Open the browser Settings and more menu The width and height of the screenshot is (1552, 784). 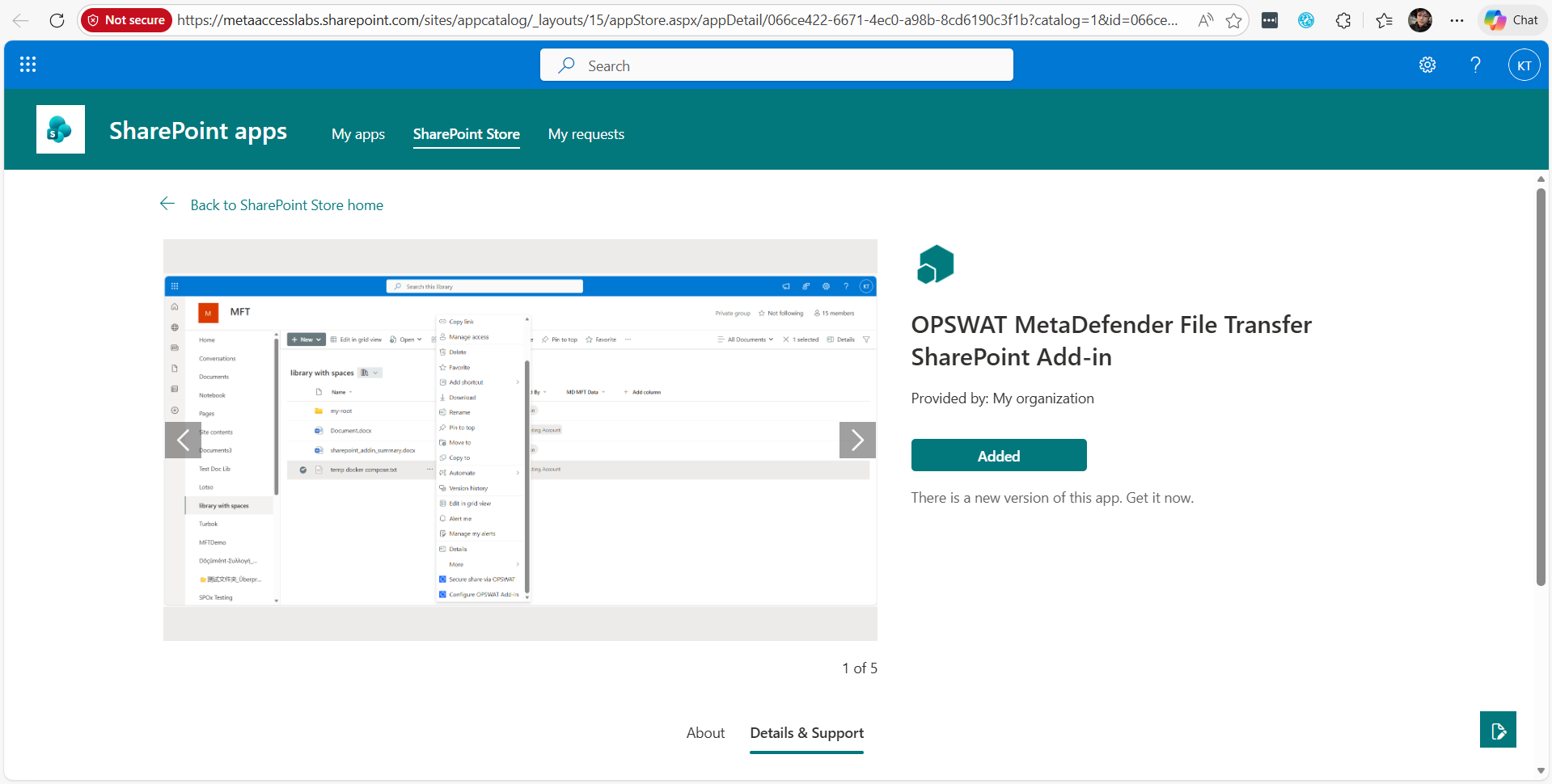point(1457,20)
